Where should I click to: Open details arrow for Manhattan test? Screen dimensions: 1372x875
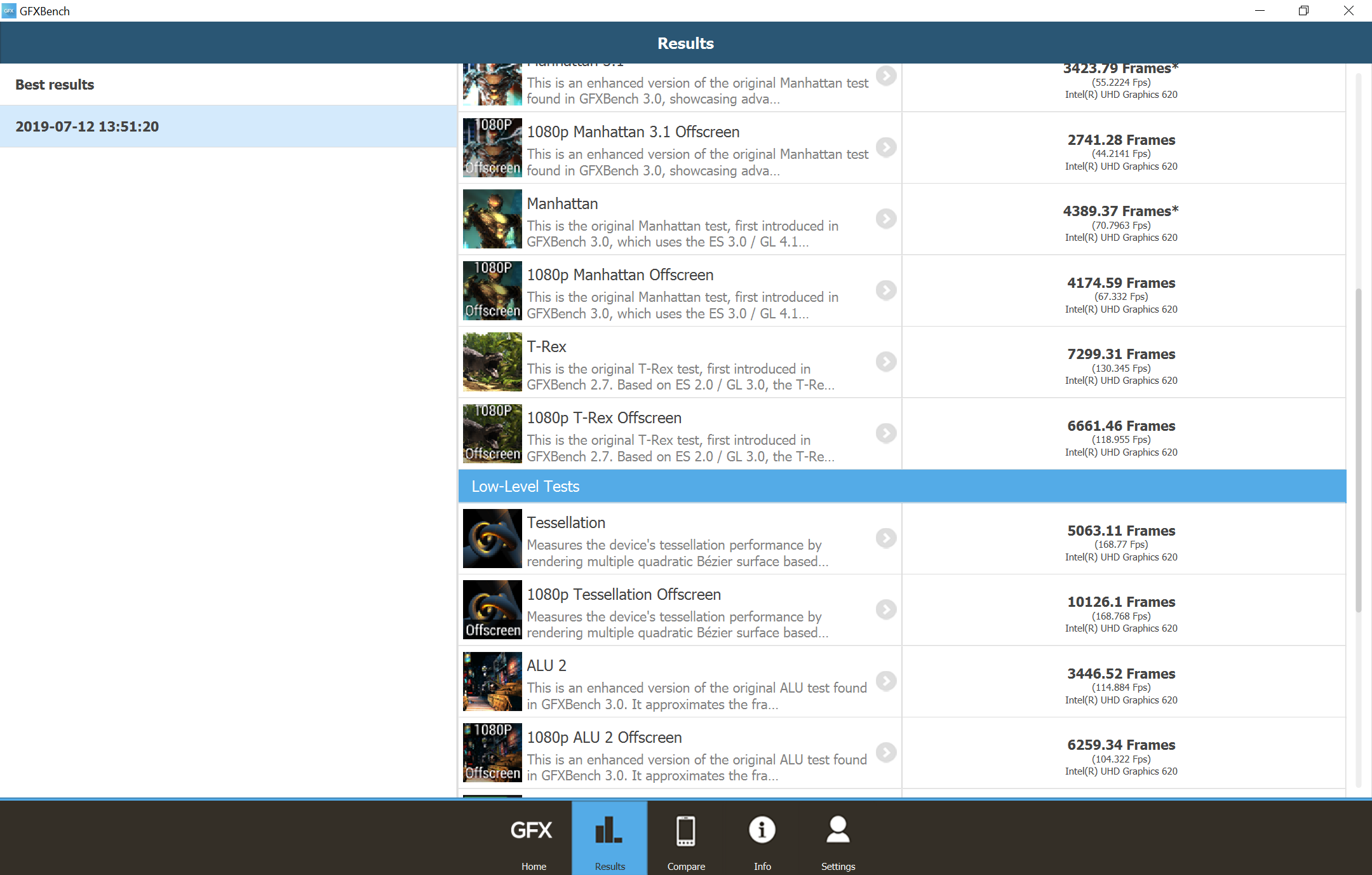click(x=886, y=219)
